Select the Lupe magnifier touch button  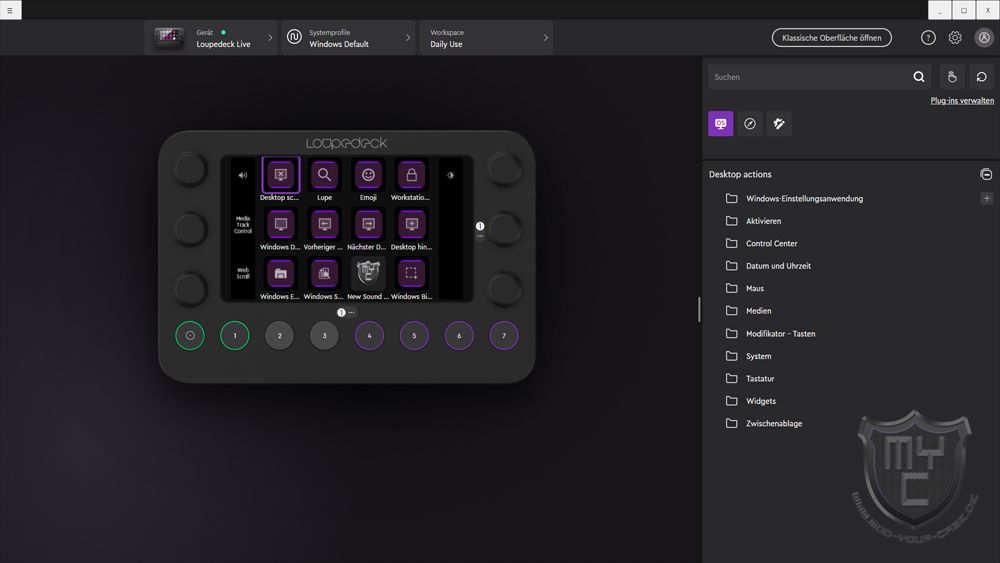[324, 175]
